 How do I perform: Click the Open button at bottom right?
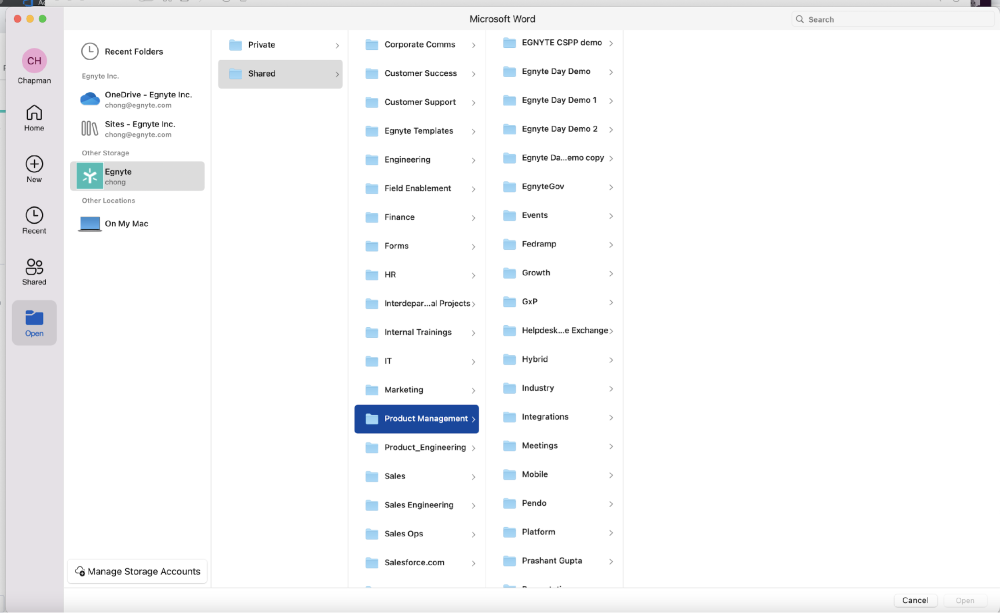pos(965,600)
